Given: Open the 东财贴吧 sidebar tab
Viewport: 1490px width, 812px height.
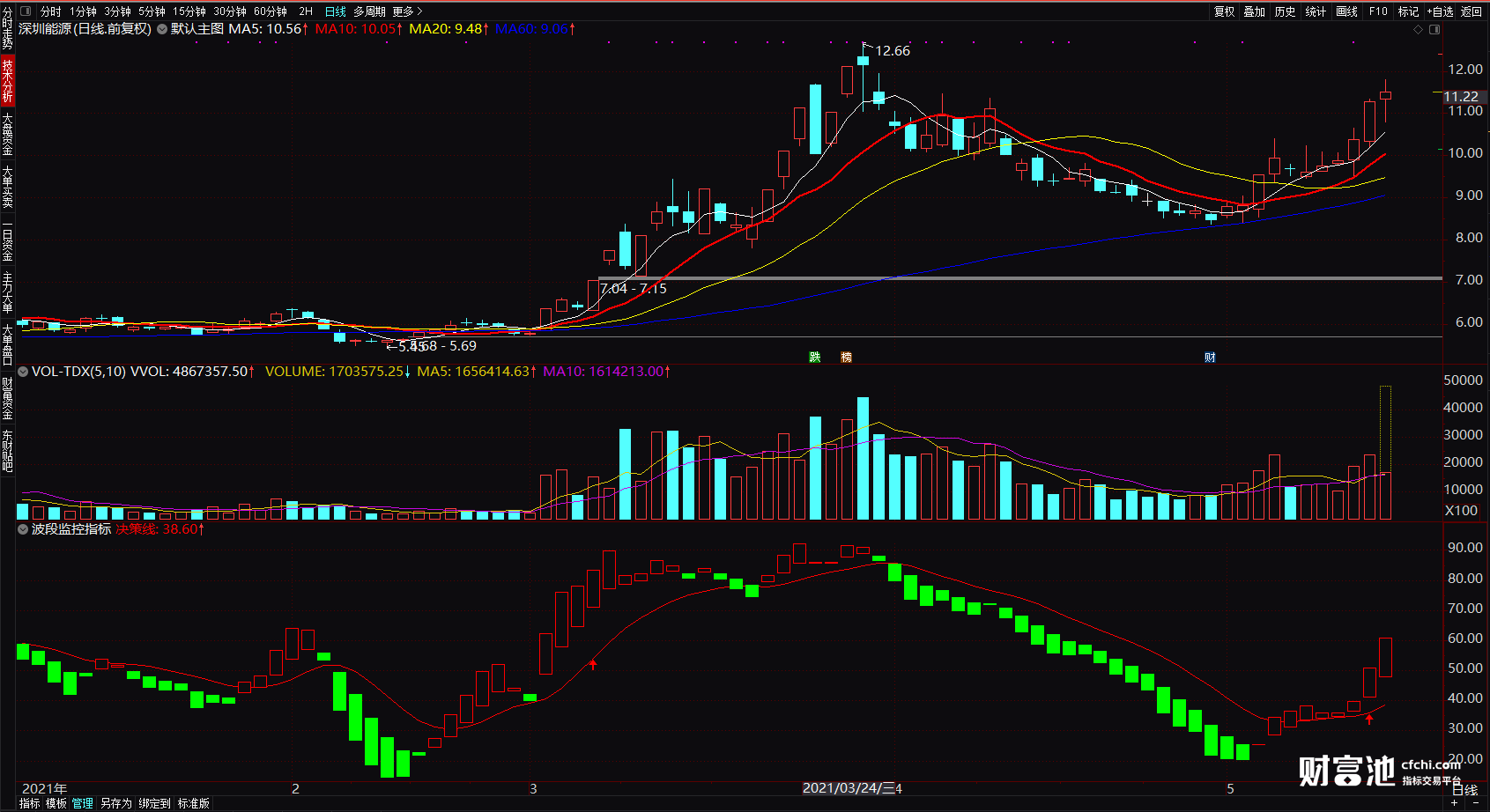Looking at the screenshot, I should pos(7,451).
